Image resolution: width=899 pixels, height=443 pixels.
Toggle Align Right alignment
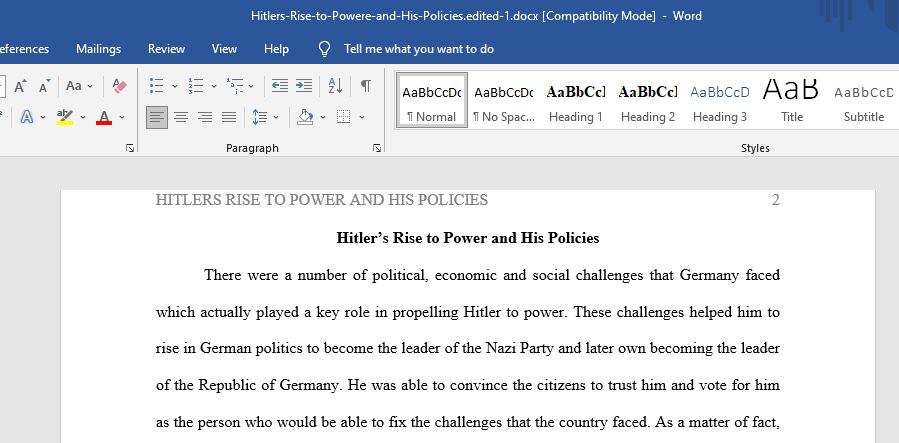pyautogui.click(x=205, y=117)
